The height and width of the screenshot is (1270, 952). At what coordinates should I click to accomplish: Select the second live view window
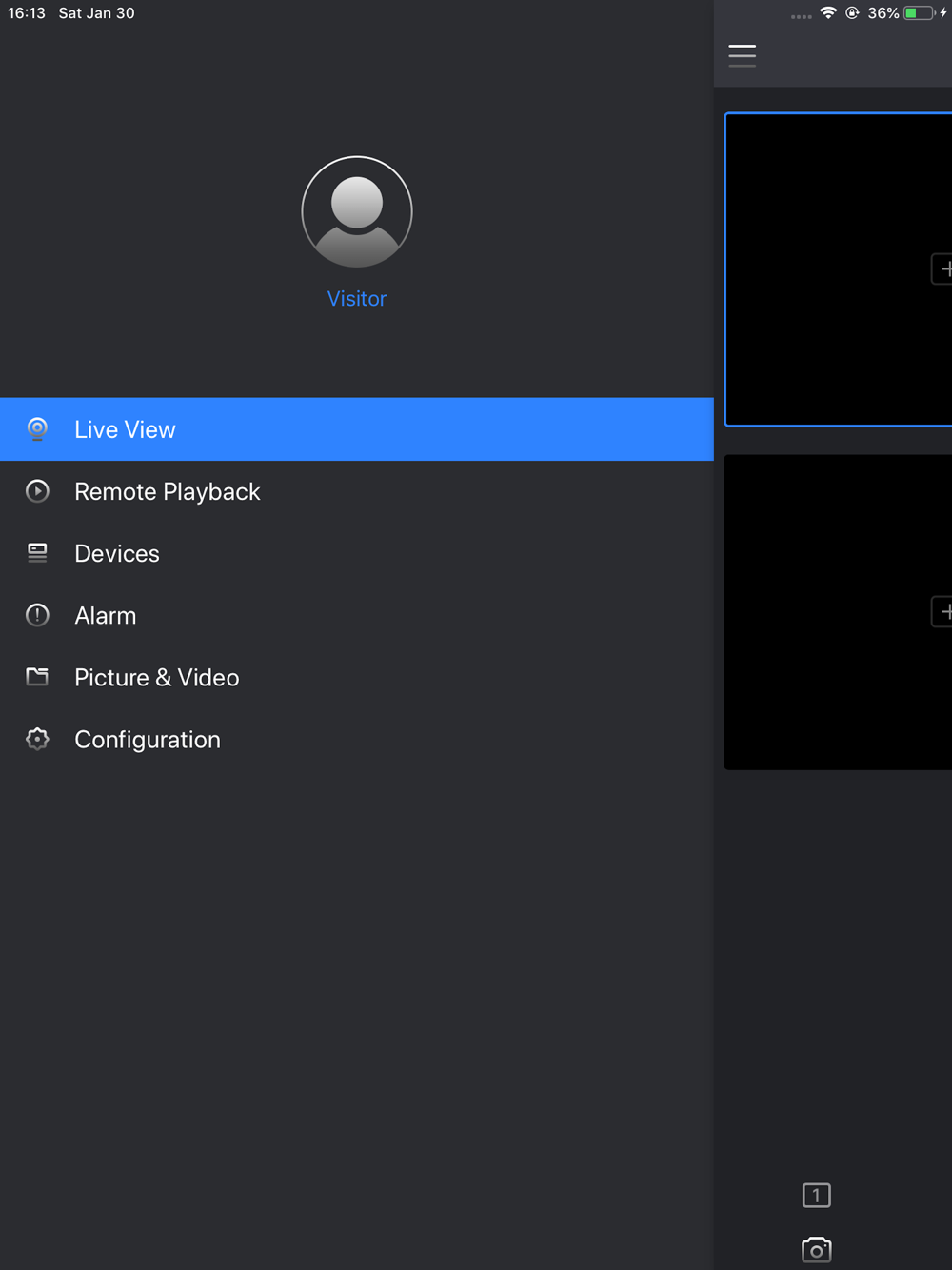(x=838, y=612)
